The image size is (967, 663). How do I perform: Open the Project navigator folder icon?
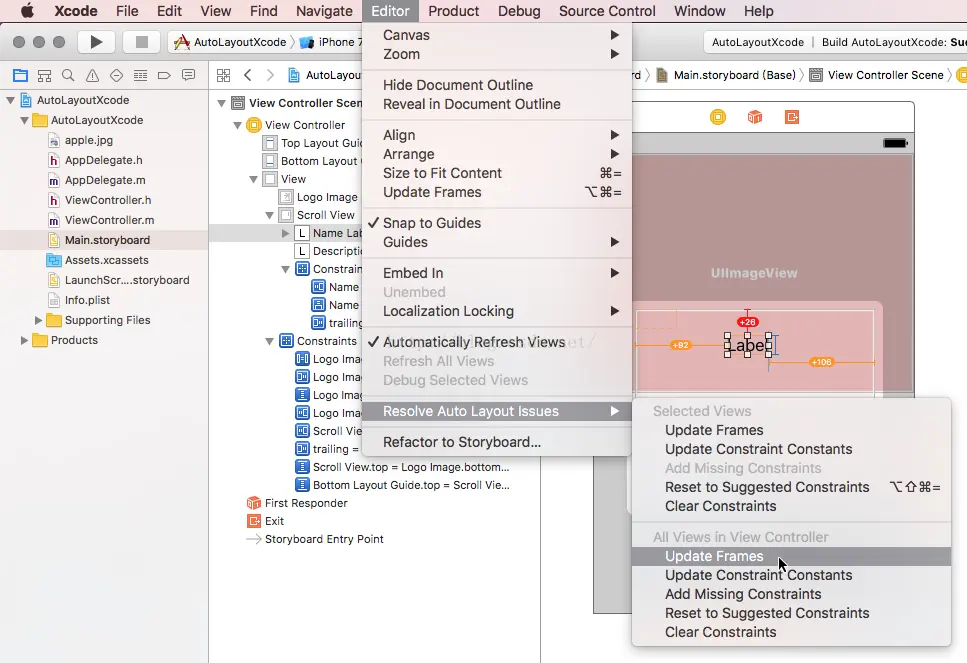pos(20,75)
